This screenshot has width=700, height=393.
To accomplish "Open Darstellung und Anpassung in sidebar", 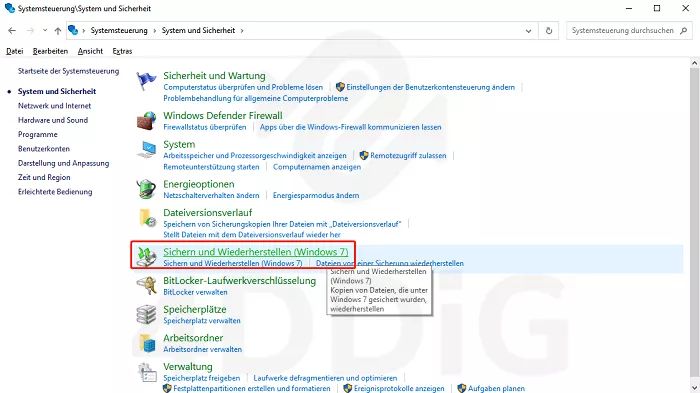I will point(63,163).
